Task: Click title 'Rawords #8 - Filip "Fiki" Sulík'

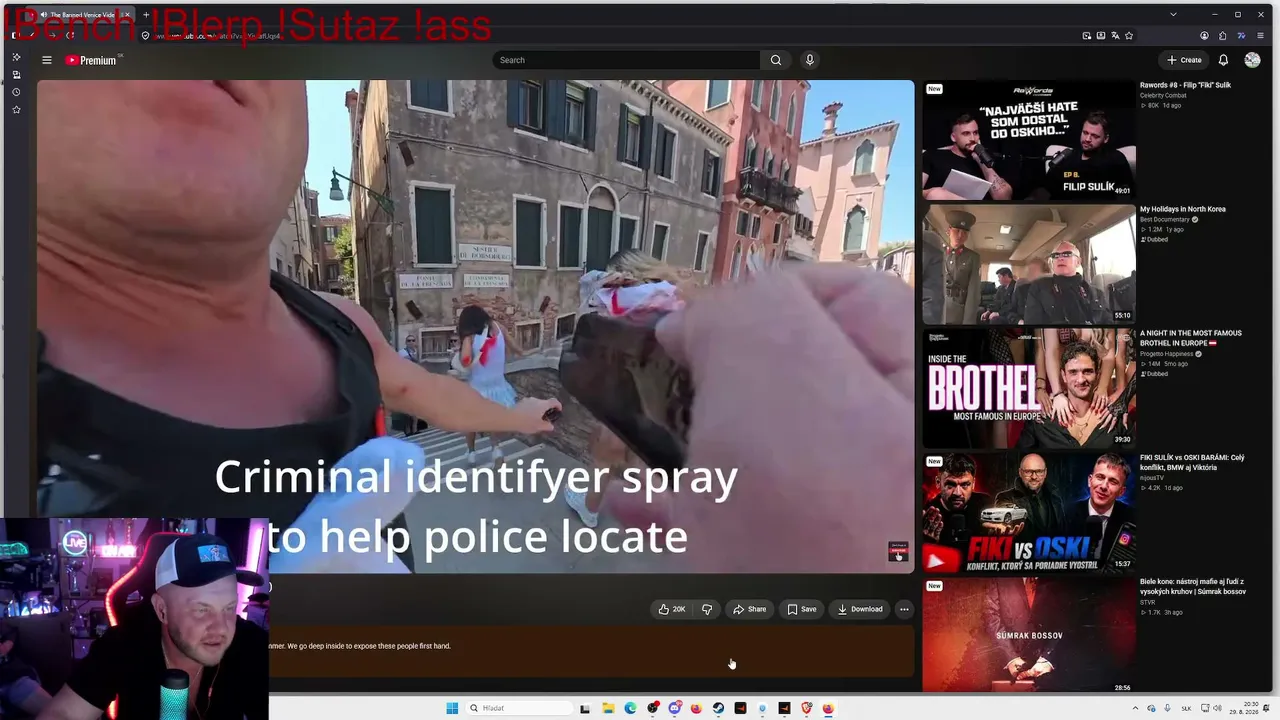Action: (1185, 85)
